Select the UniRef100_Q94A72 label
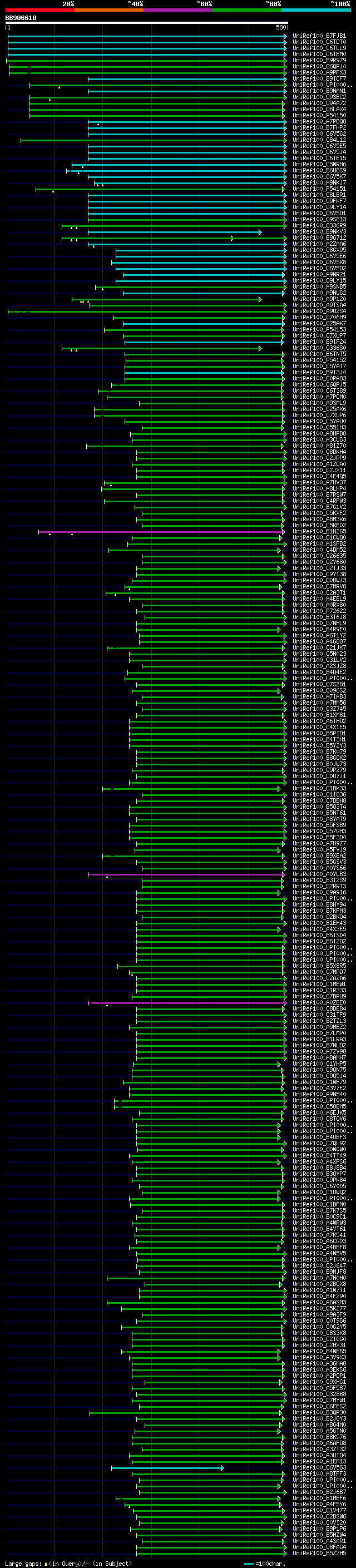The height and width of the screenshot is (1568, 356). (319, 103)
